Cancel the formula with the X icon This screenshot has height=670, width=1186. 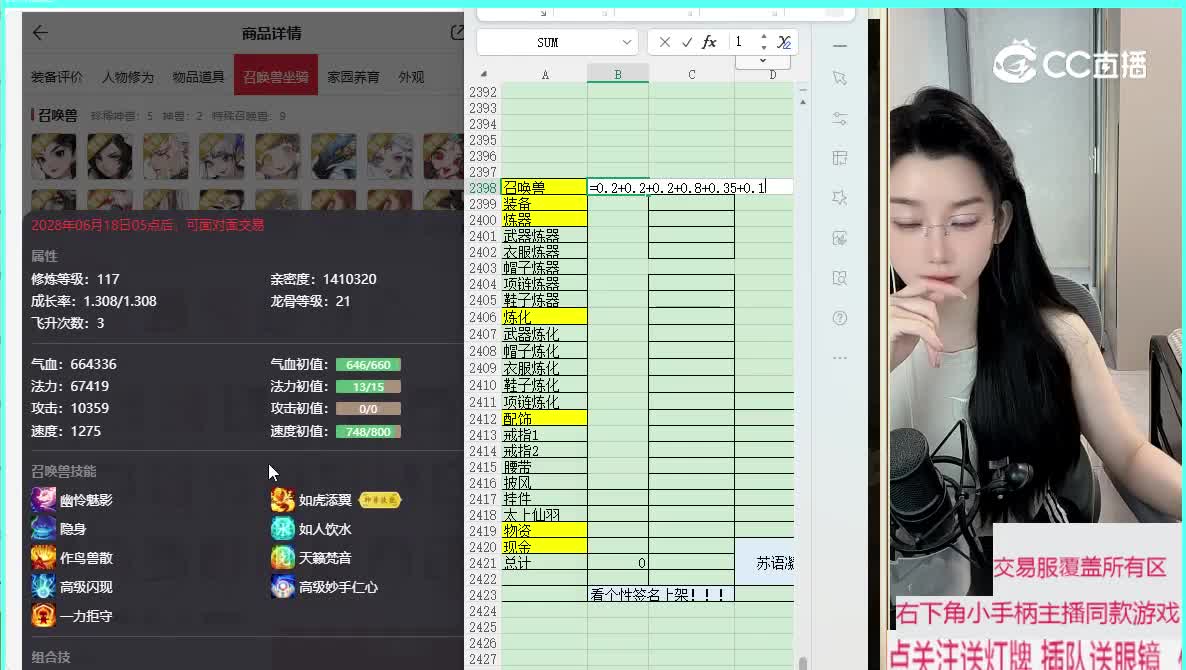[x=664, y=42]
